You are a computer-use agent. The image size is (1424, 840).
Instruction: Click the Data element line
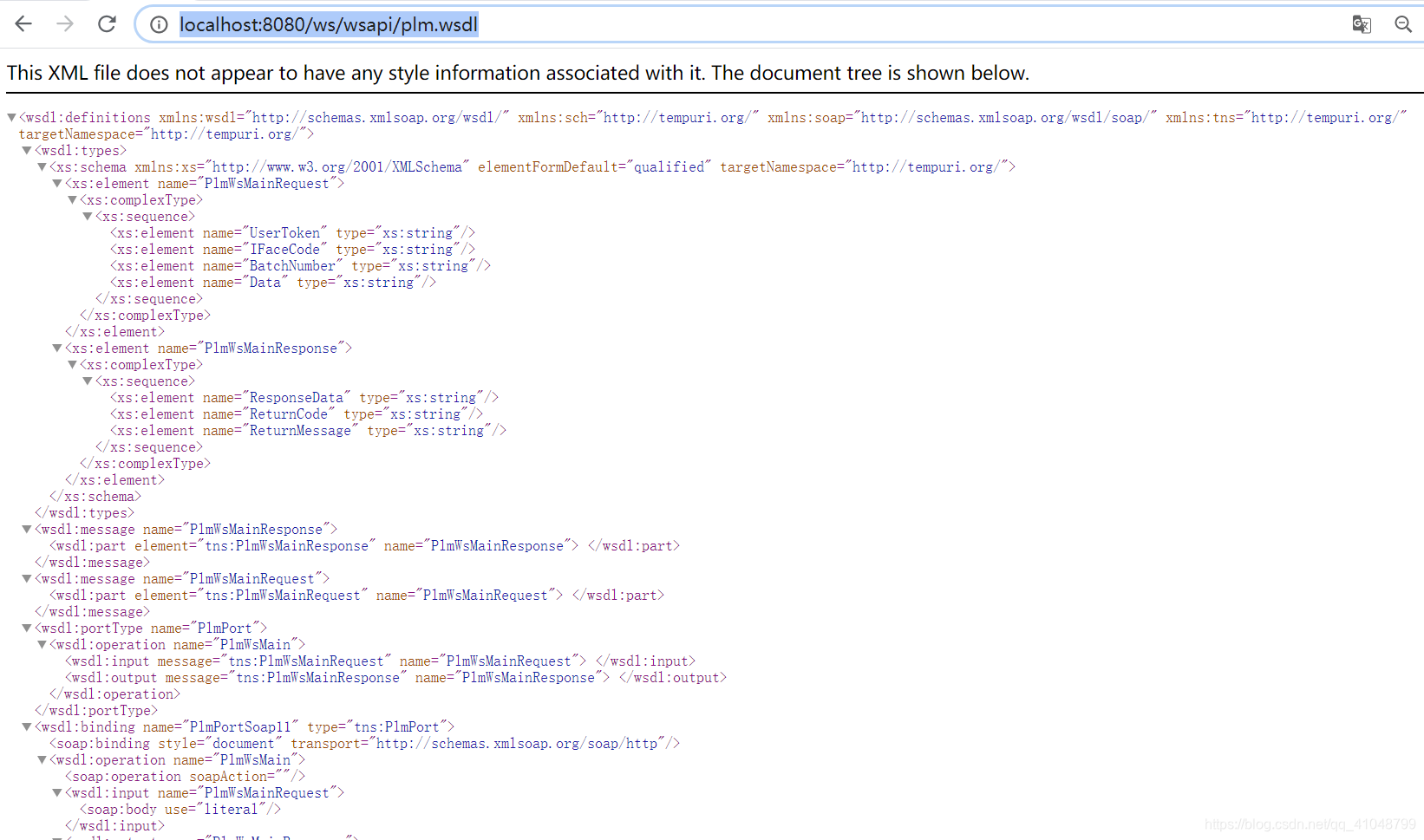[273, 282]
